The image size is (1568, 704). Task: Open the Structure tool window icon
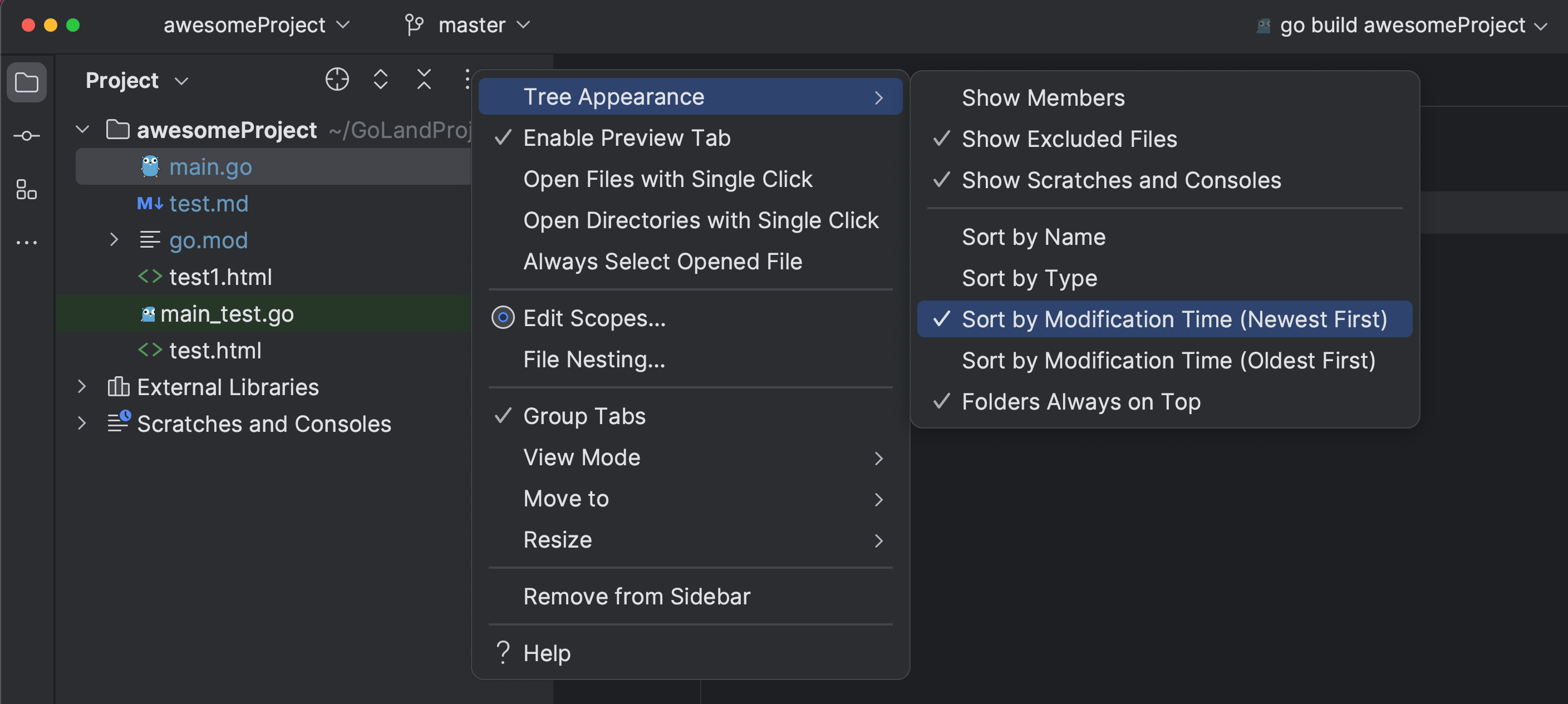(x=27, y=189)
